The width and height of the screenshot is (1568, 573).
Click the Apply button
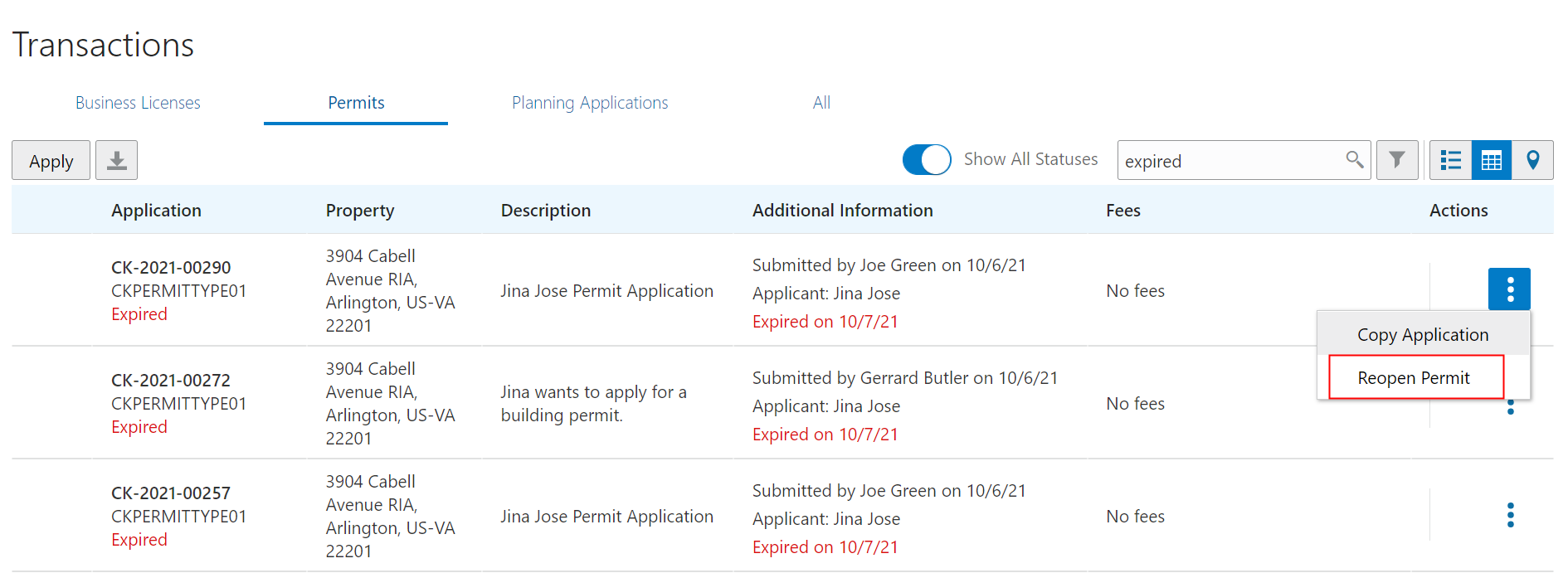click(x=51, y=161)
